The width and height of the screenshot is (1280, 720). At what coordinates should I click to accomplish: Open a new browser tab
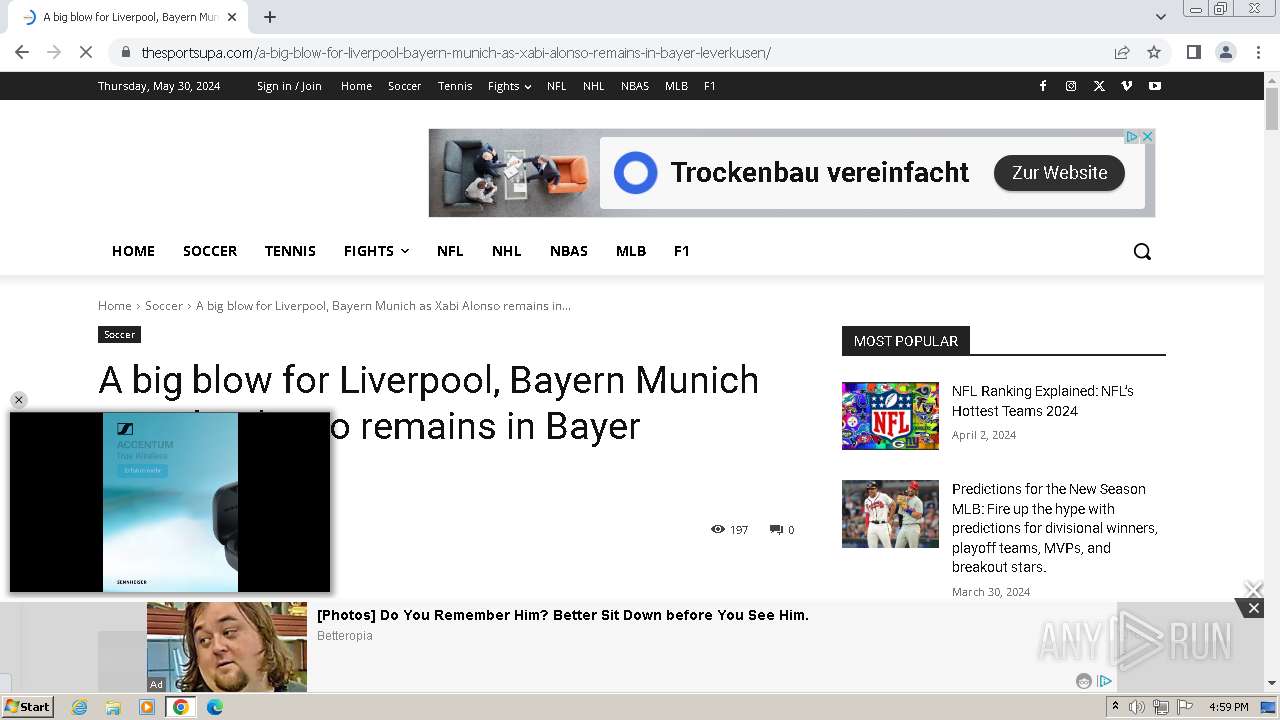(270, 17)
